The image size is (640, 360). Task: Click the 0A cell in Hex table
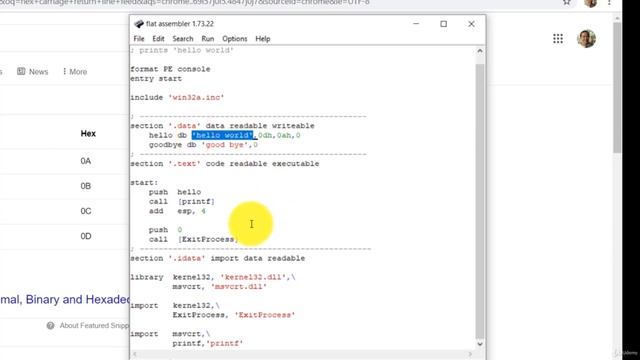86,161
